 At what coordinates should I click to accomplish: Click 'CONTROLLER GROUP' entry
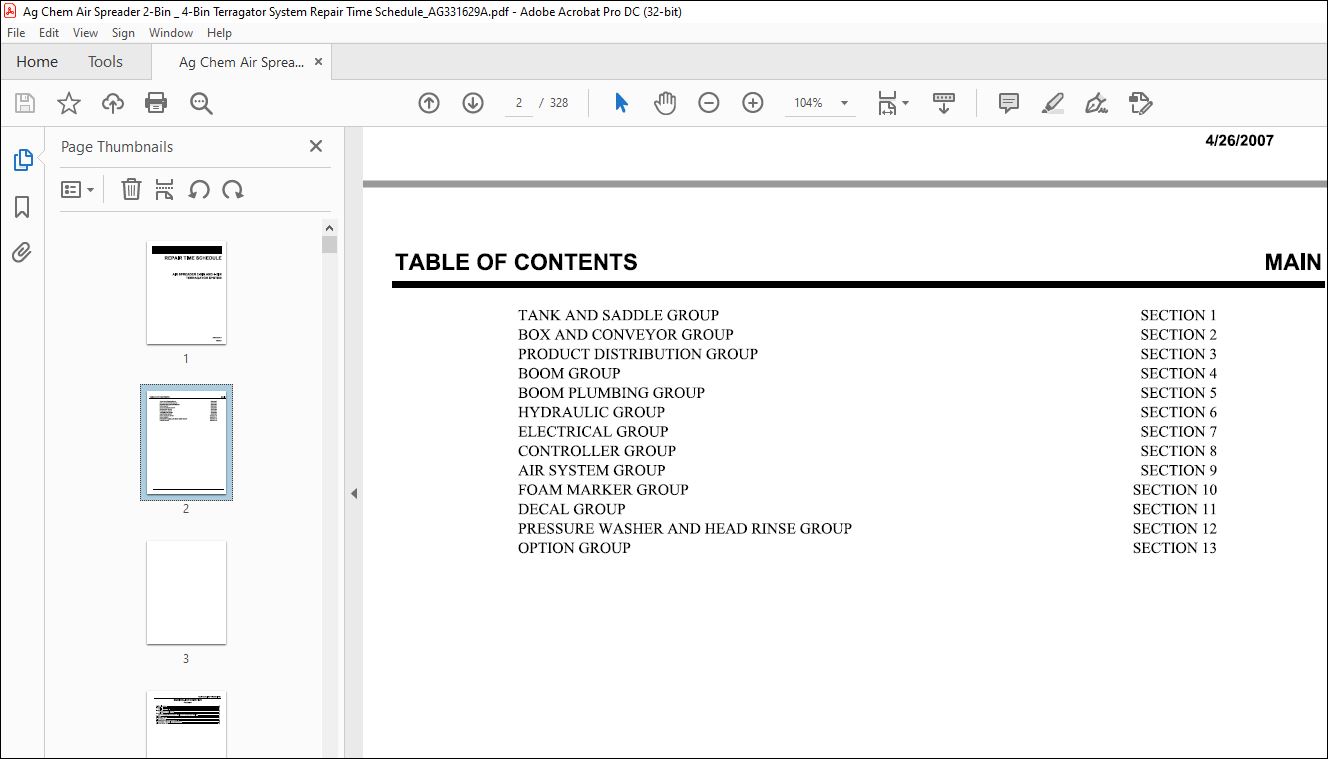tap(597, 451)
